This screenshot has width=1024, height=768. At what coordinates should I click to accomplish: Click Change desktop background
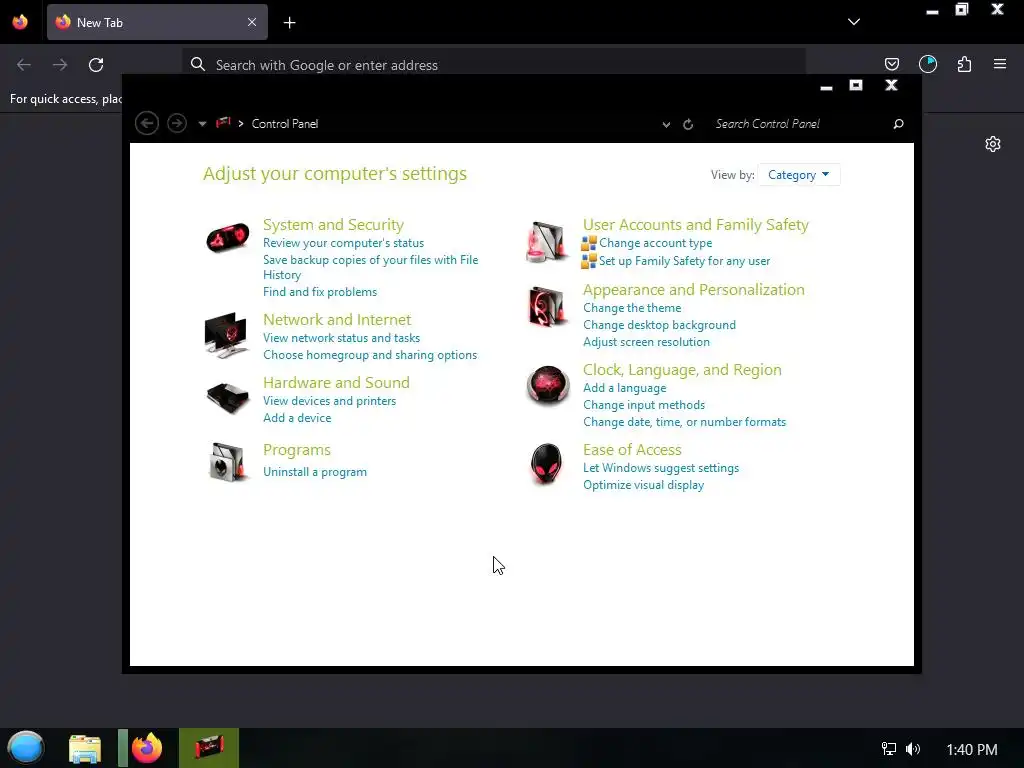click(x=659, y=325)
